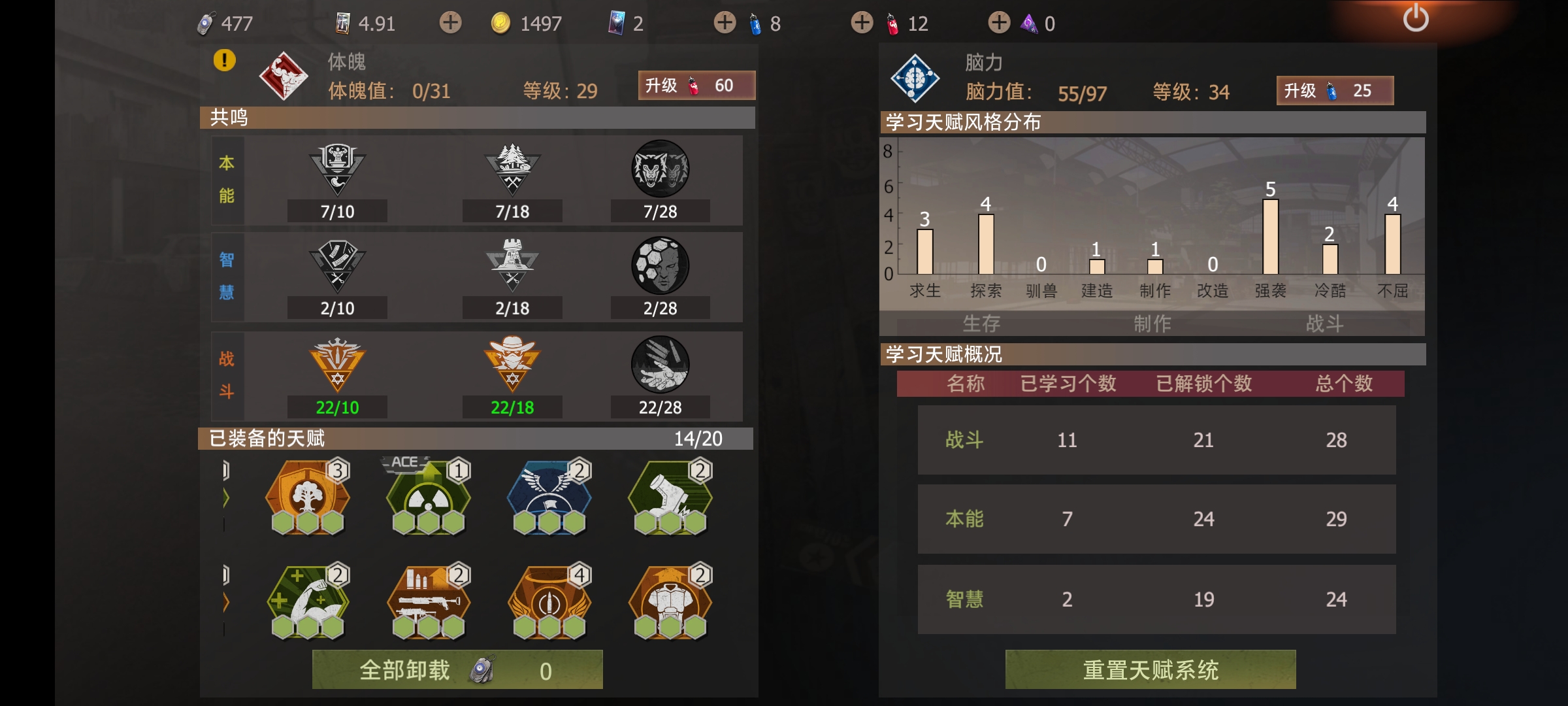Add purple crystal via plus button

click(999, 23)
